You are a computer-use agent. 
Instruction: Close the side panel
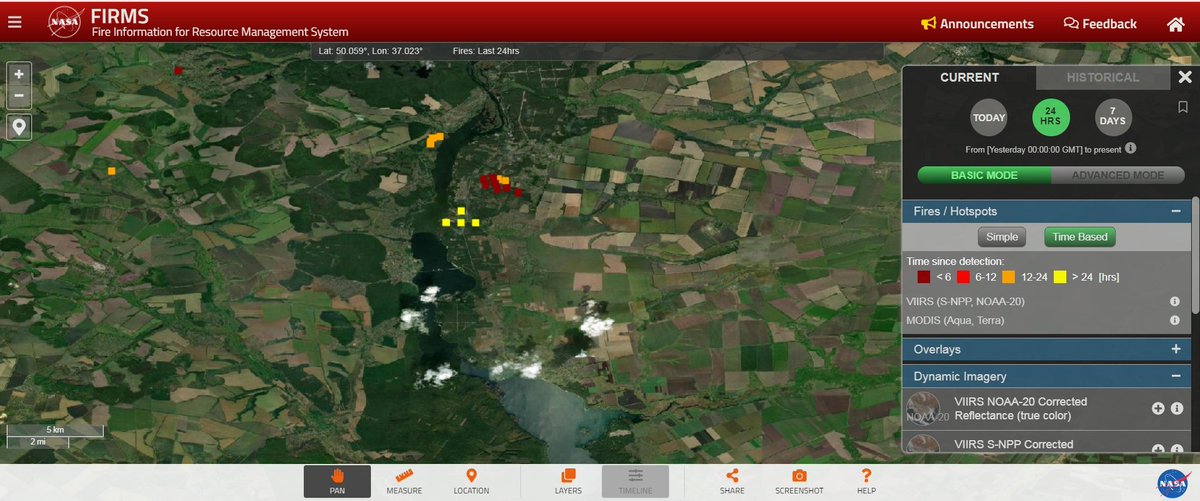pos(1185,77)
